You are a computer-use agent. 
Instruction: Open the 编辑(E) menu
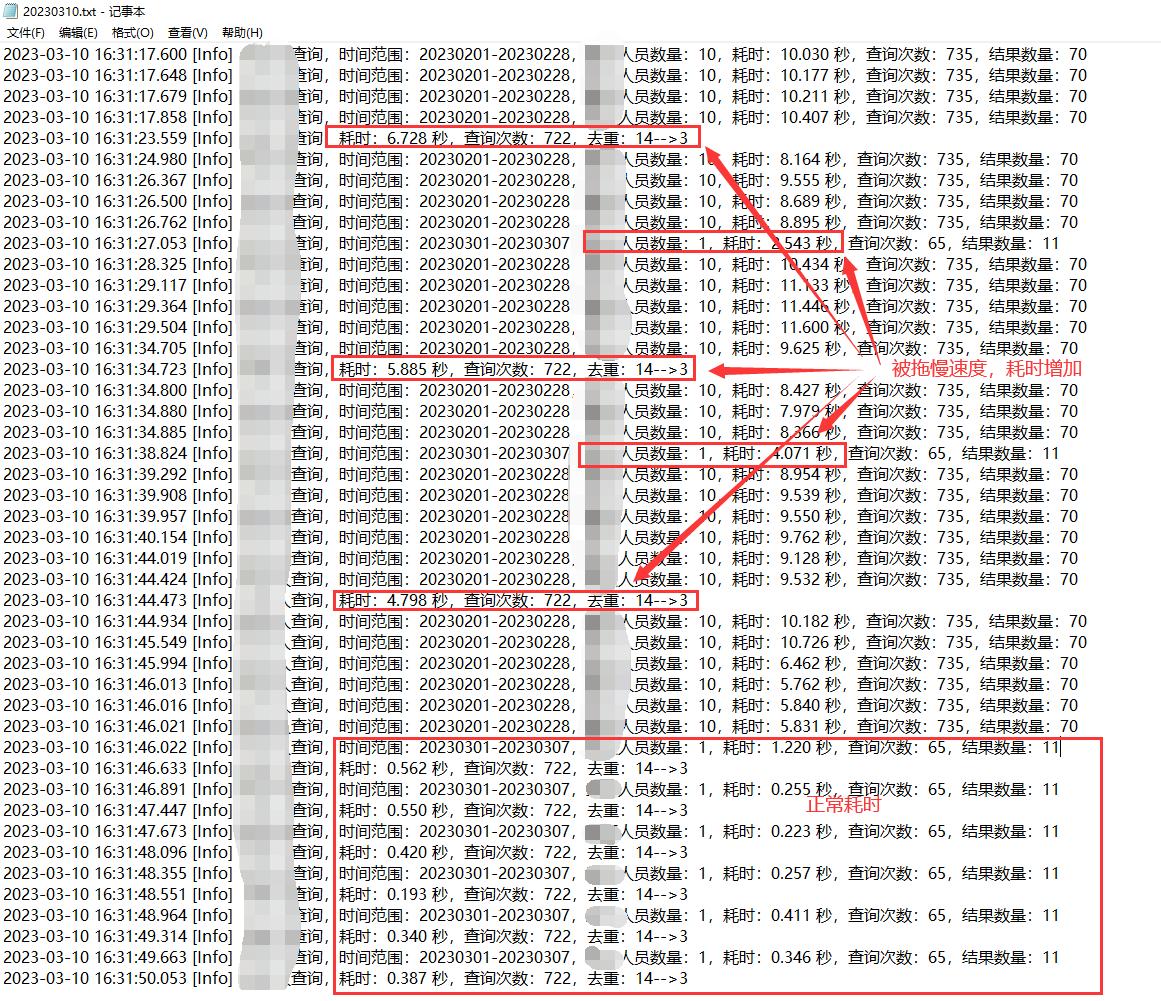pos(78,33)
